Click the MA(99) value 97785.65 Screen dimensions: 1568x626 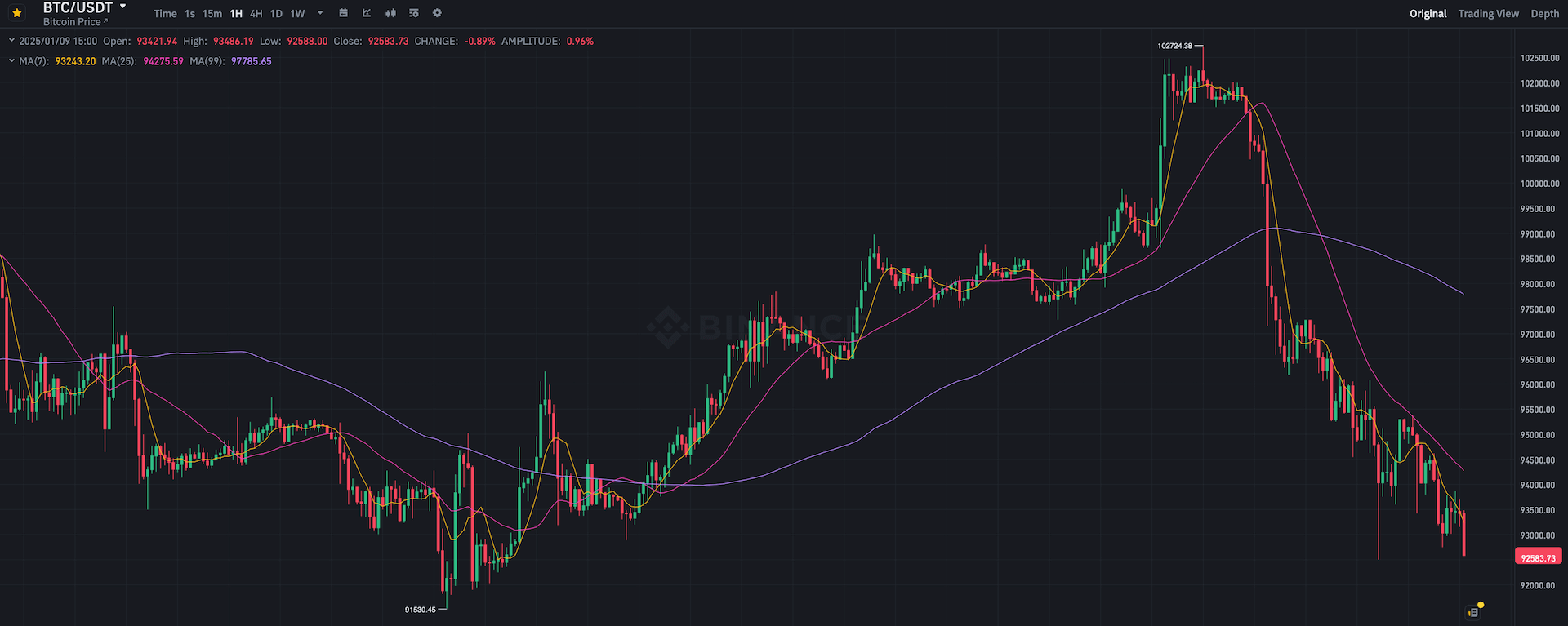(x=252, y=61)
